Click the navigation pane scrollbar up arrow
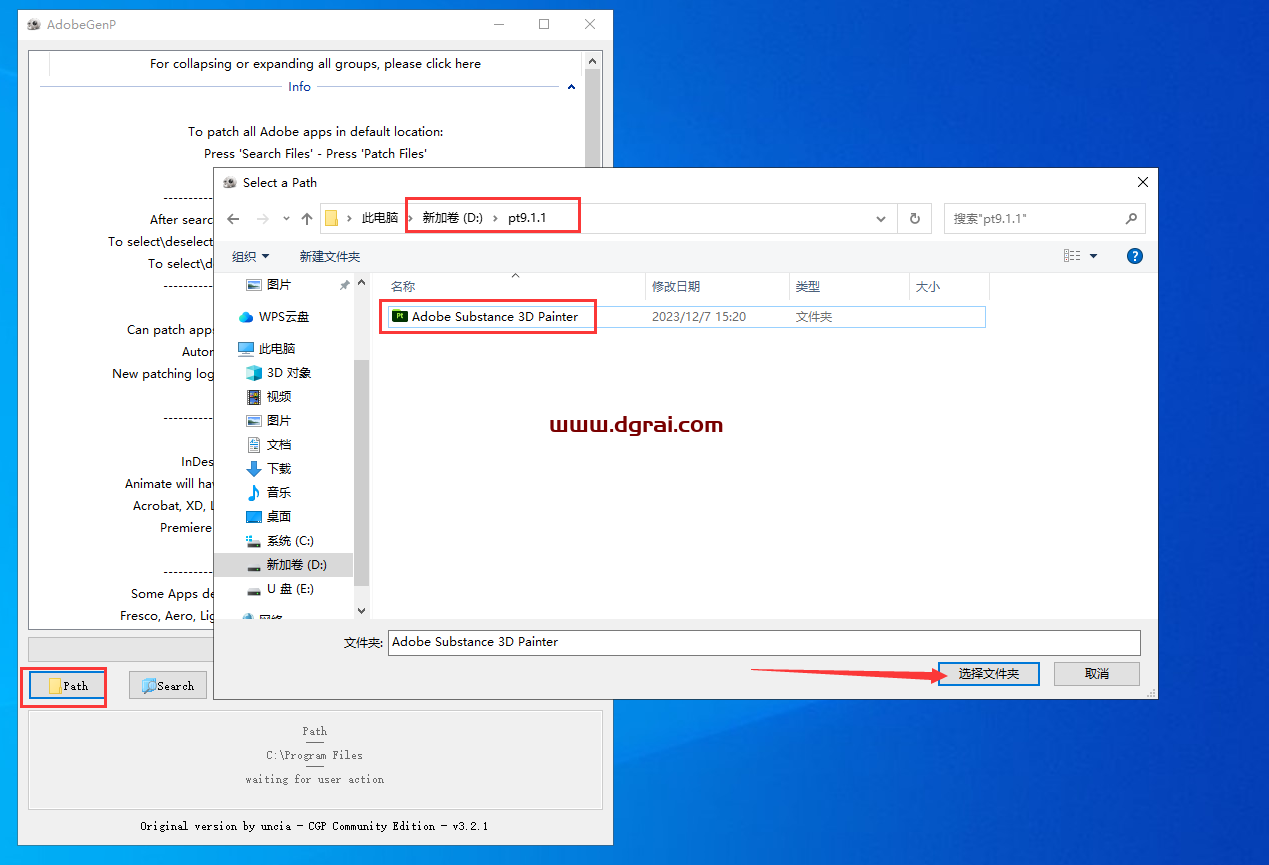The image size is (1269, 865). click(361, 283)
